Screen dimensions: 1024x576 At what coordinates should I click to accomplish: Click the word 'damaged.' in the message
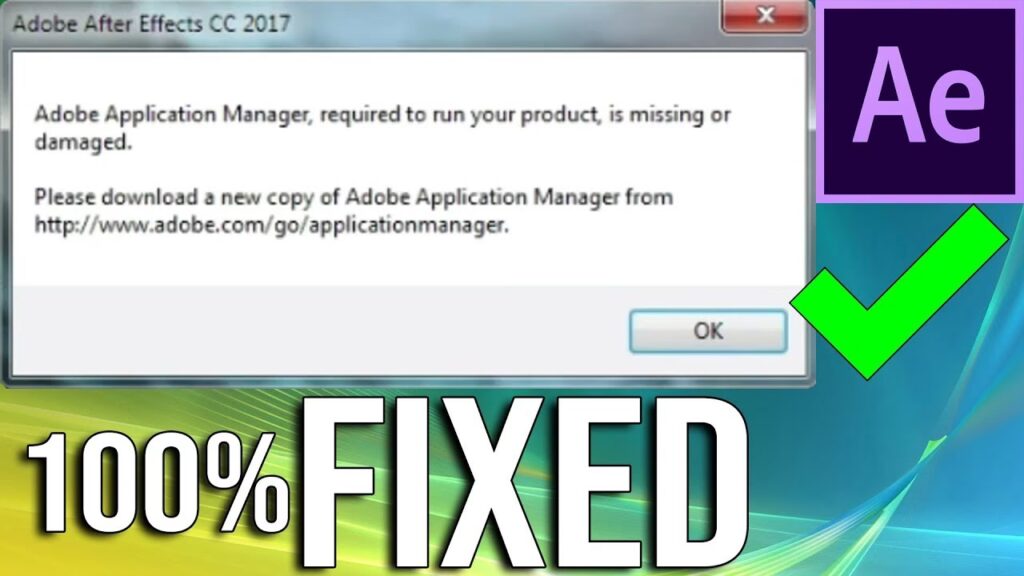(83, 142)
